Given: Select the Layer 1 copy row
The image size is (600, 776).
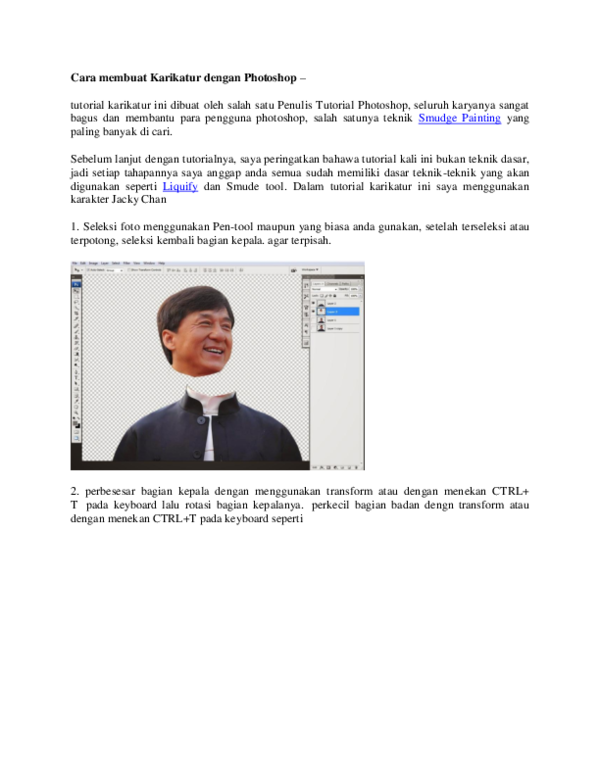Looking at the screenshot, I should click(335, 328).
